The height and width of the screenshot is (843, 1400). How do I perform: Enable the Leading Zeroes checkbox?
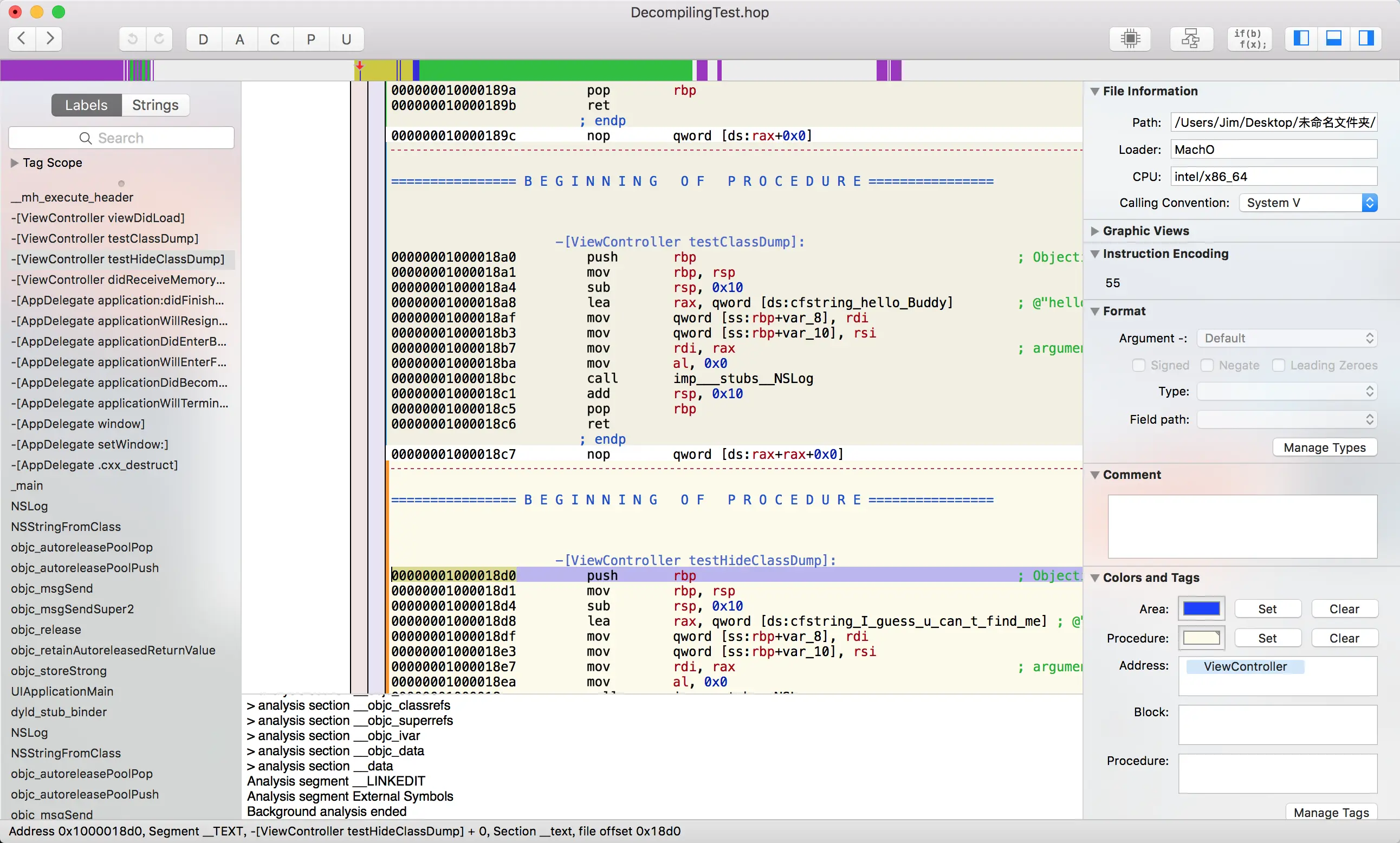[x=1278, y=365]
